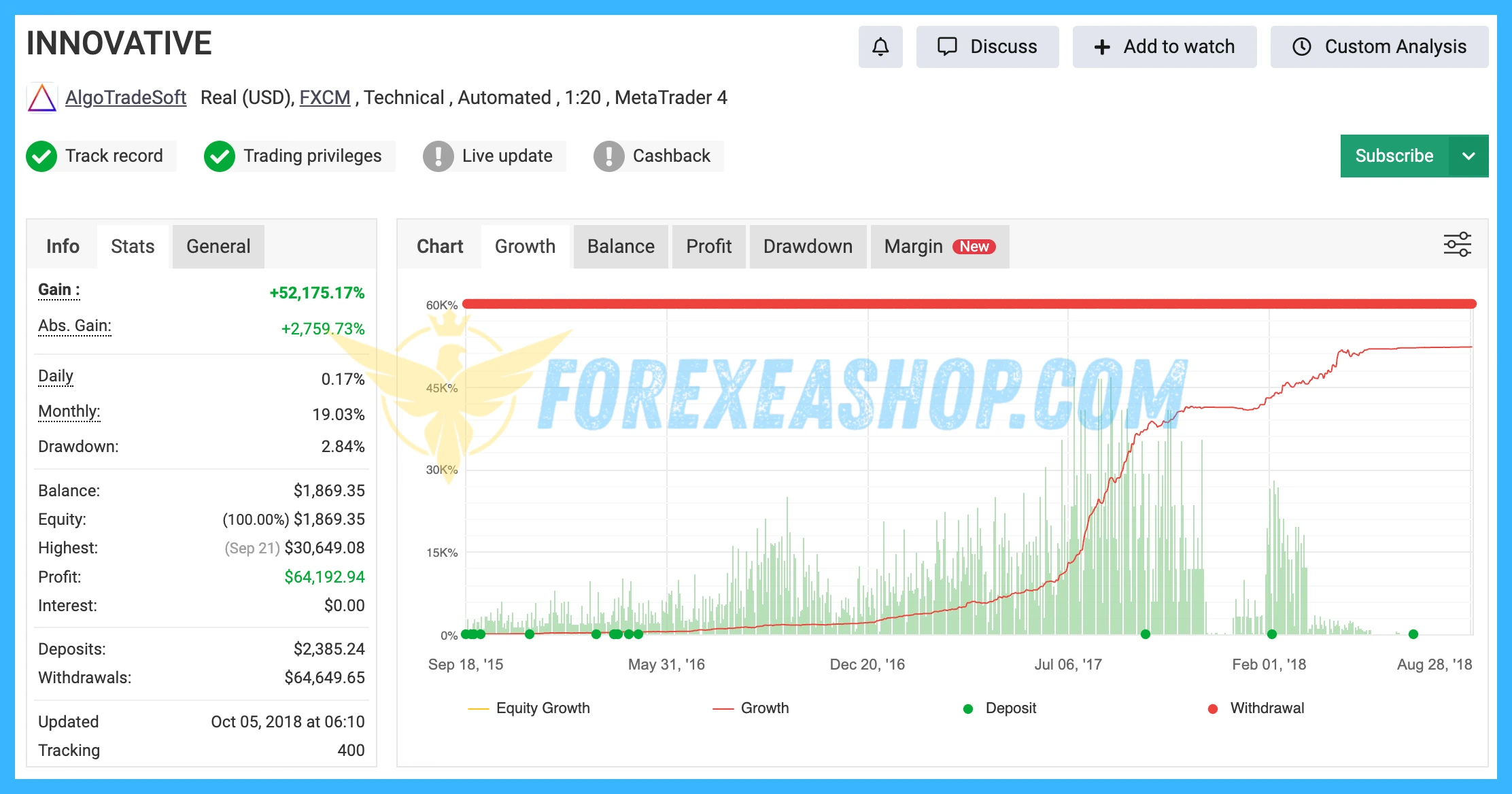Click the AlgoTradeSoft triangle logo
Screen dimensions: 1512x794
click(41, 98)
